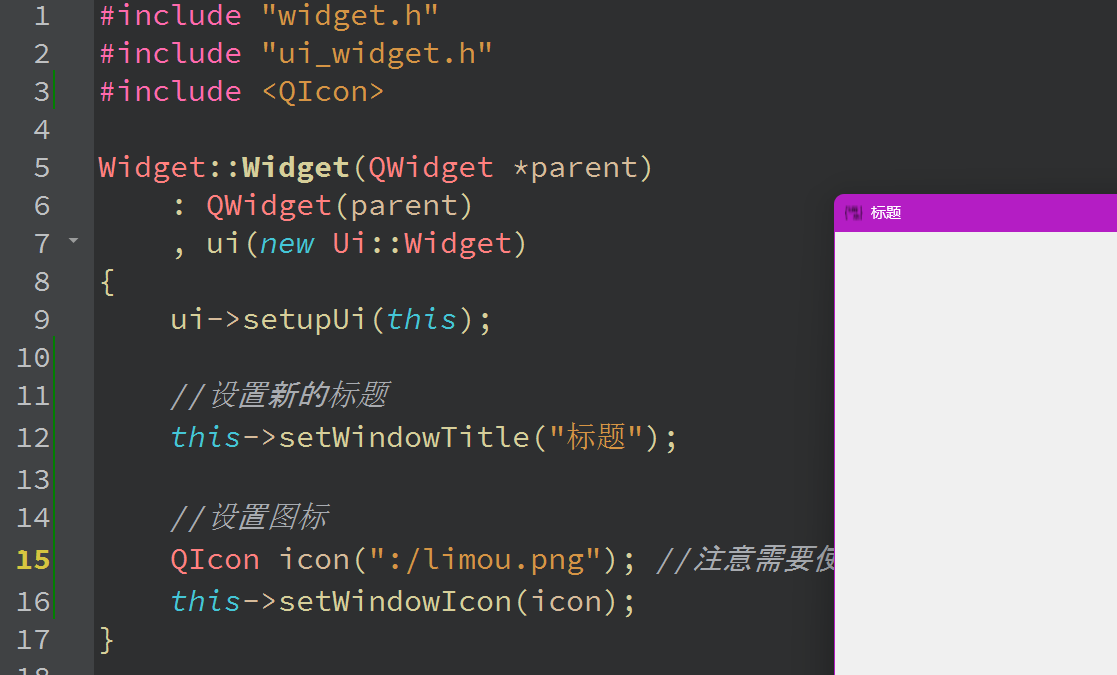1117x675 pixels.
Task: Click the closing brace on line 17
Action: tap(107, 639)
